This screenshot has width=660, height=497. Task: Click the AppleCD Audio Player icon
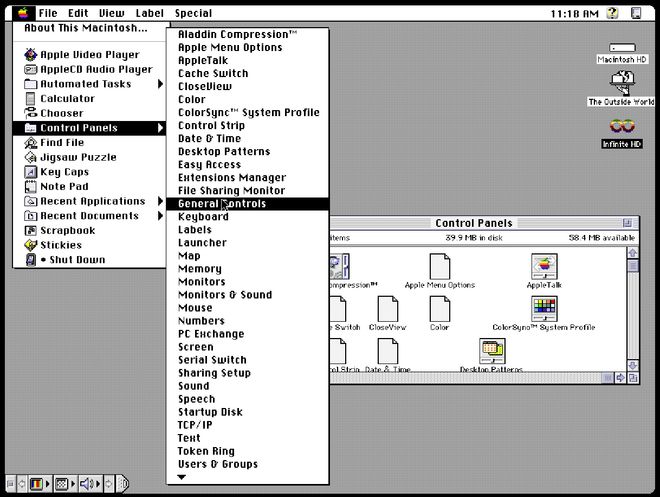click(31, 69)
